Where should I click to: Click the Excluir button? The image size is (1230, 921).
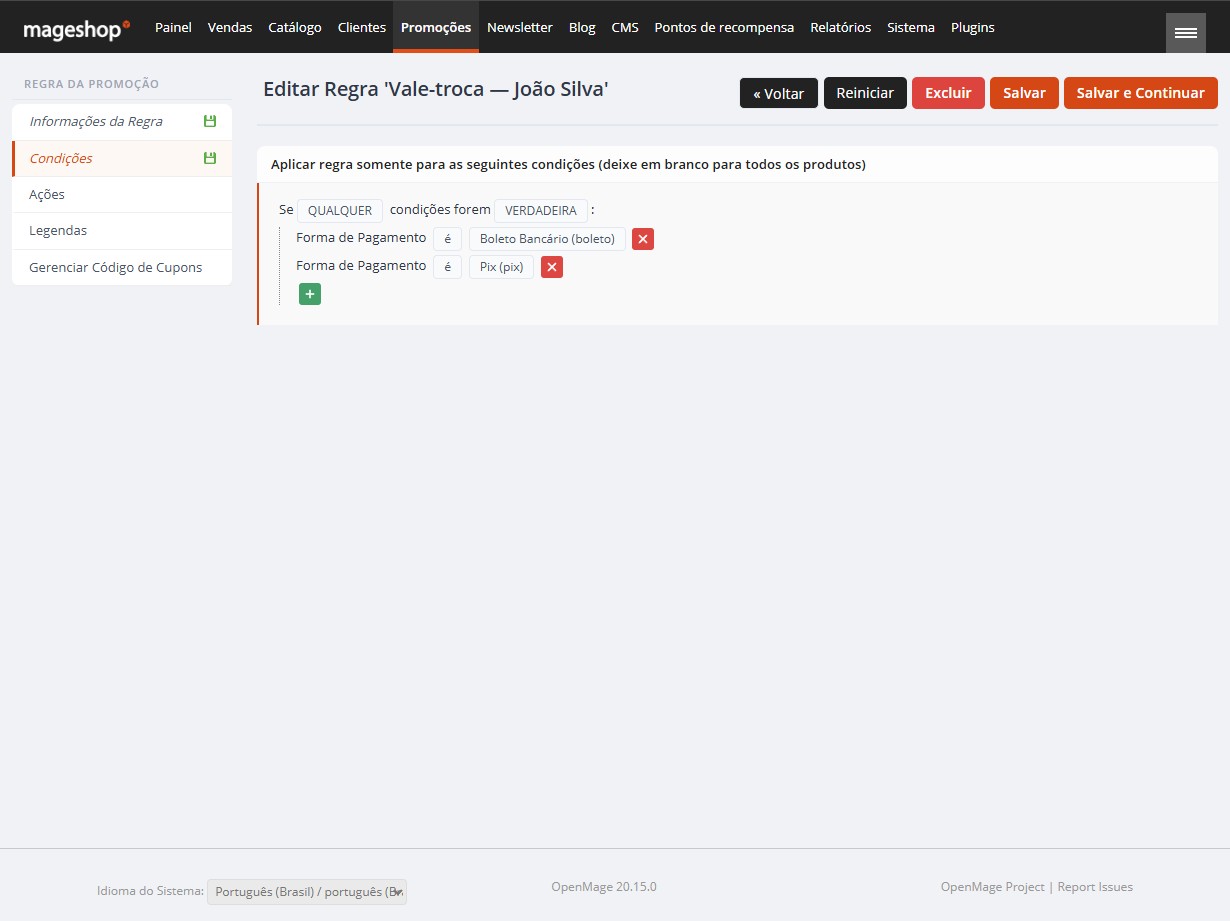[947, 92]
